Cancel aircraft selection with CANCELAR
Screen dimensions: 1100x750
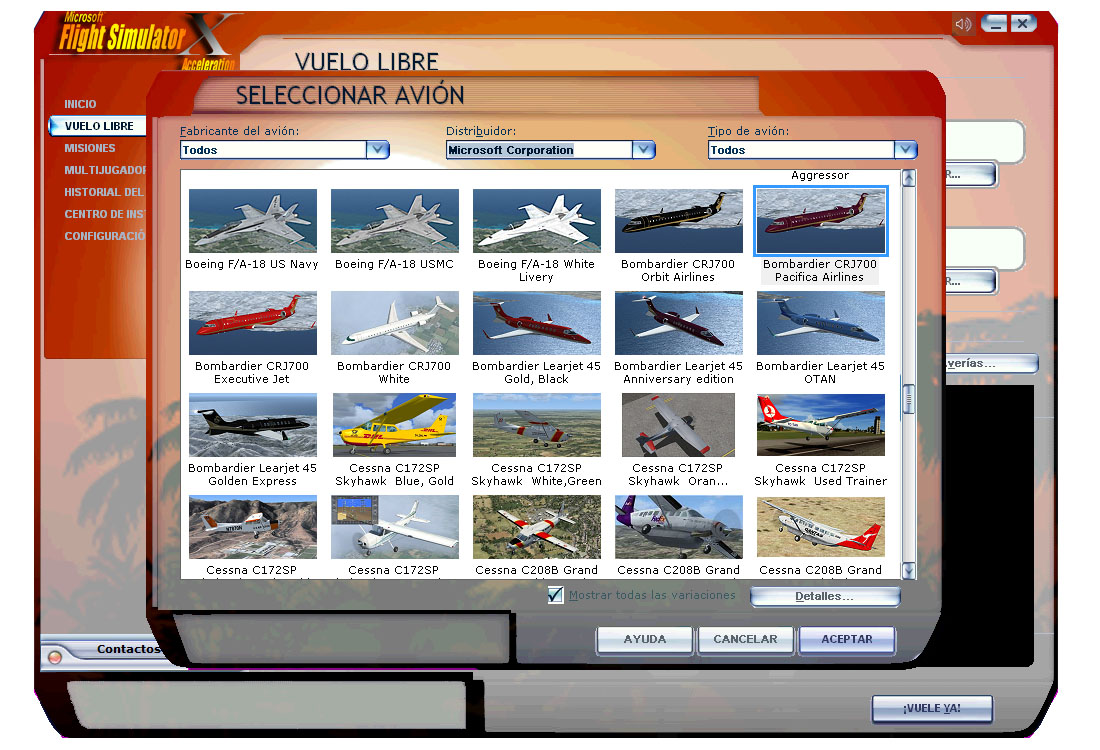coord(745,639)
